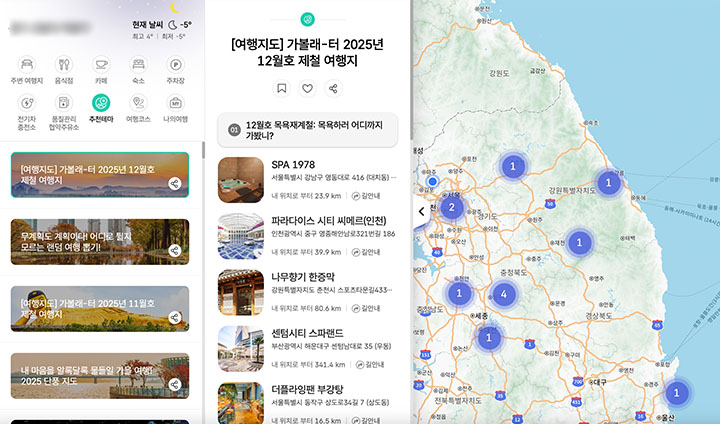This screenshot has width=720, height=424.
Task: Choose the 카페 cafe icon
Action: coord(101,65)
